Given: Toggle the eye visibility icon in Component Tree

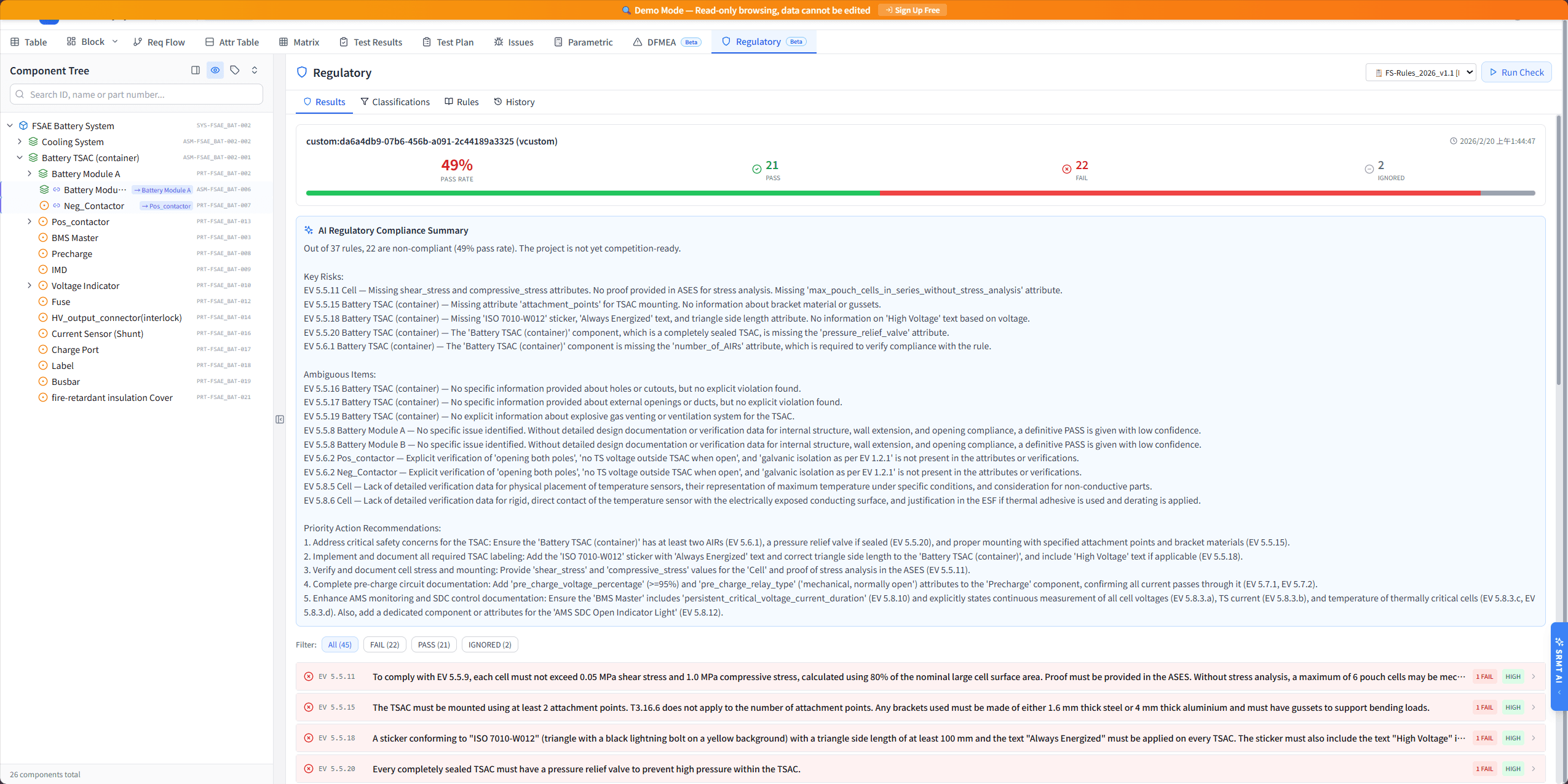Looking at the screenshot, I should [x=215, y=70].
